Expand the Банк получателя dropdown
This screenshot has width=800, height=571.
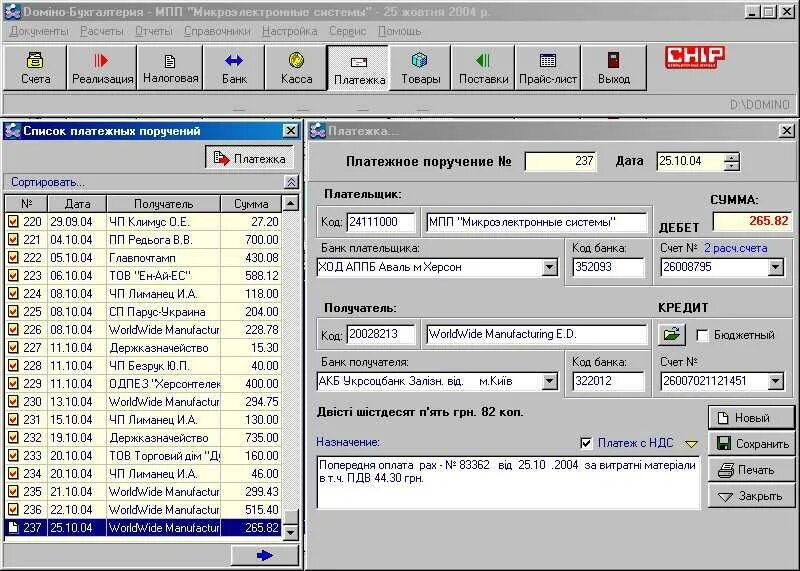(x=549, y=381)
